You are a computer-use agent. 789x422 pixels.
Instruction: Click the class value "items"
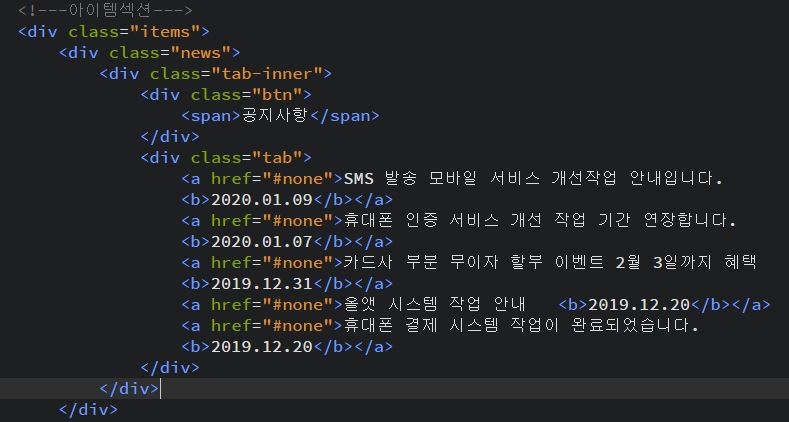tap(165, 32)
